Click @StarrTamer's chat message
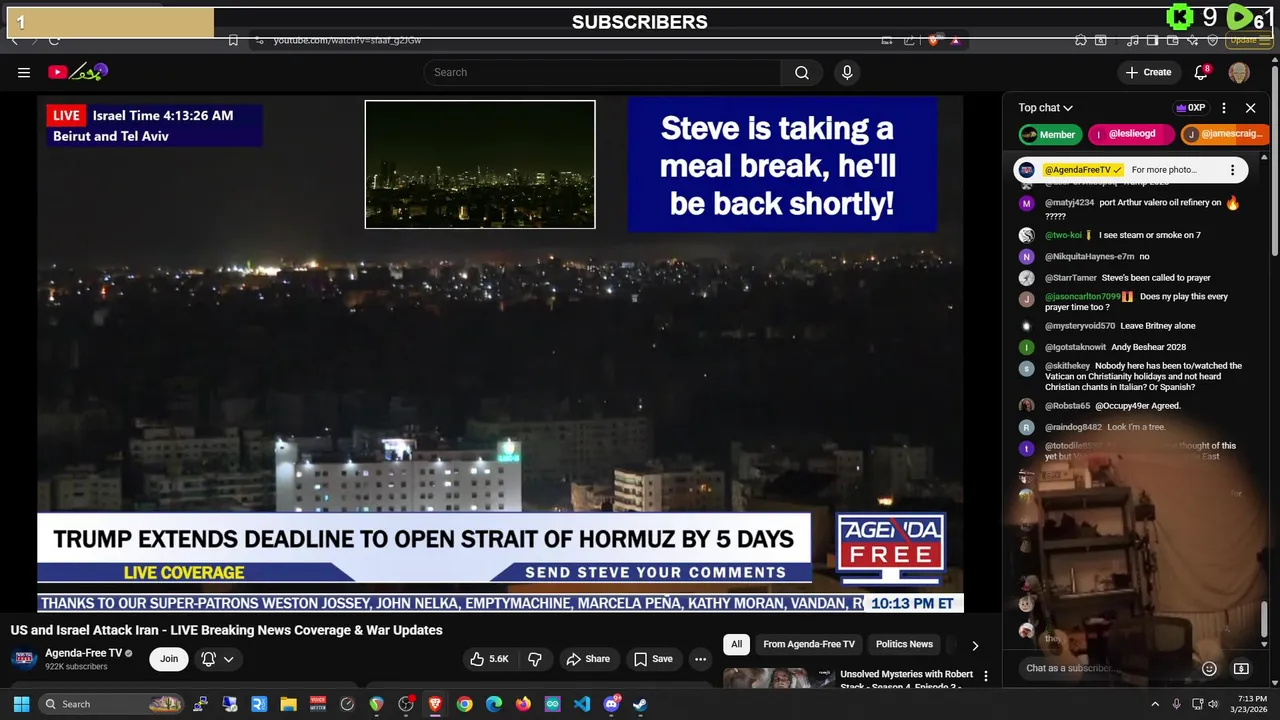 (x=1129, y=278)
